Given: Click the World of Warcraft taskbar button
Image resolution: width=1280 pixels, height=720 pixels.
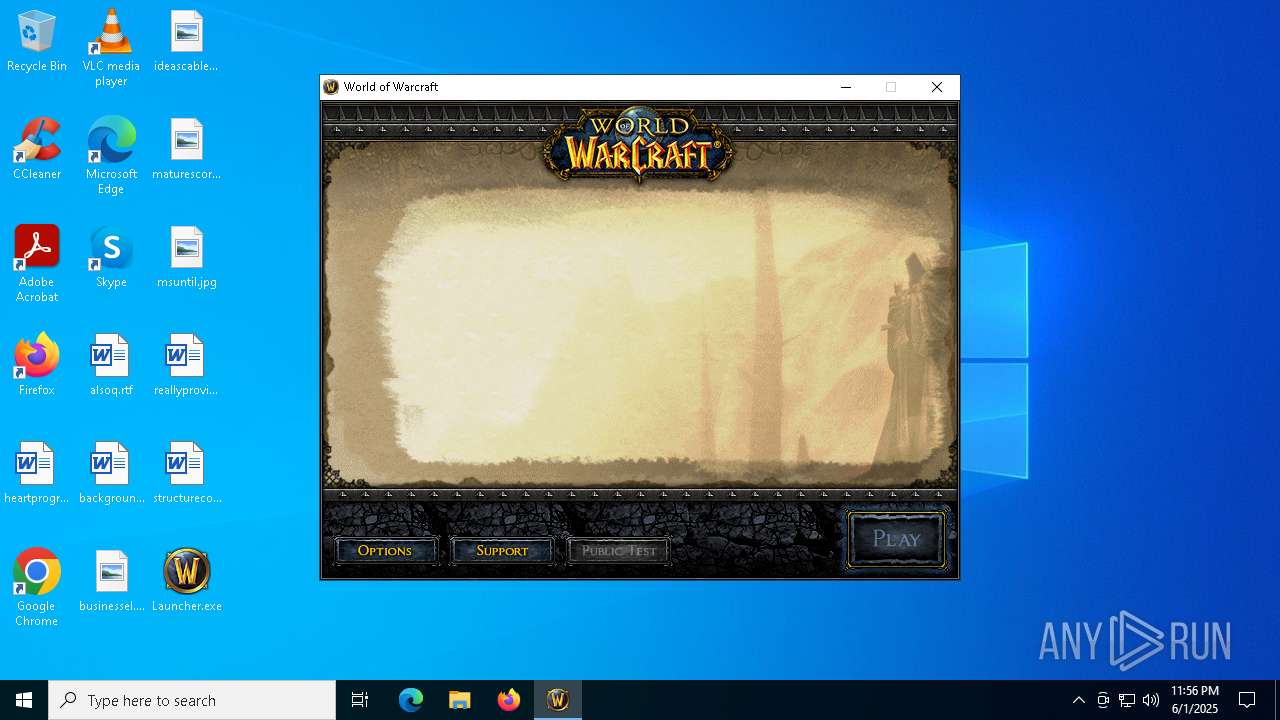Looking at the screenshot, I should [558, 700].
